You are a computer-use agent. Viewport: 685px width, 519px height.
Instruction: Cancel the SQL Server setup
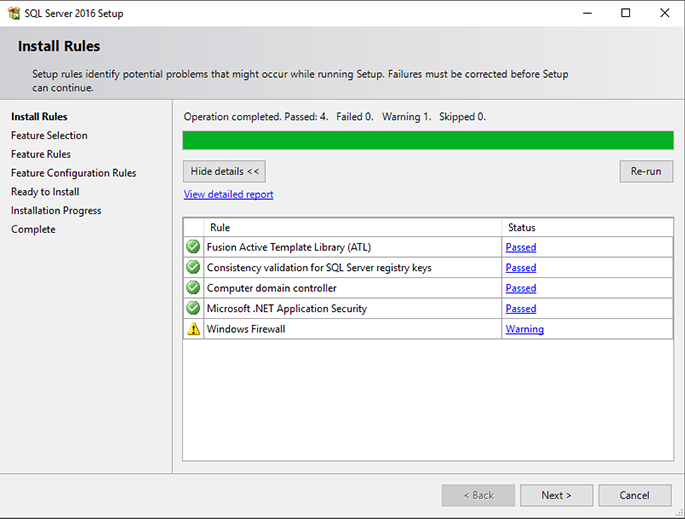click(x=634, y=495)
